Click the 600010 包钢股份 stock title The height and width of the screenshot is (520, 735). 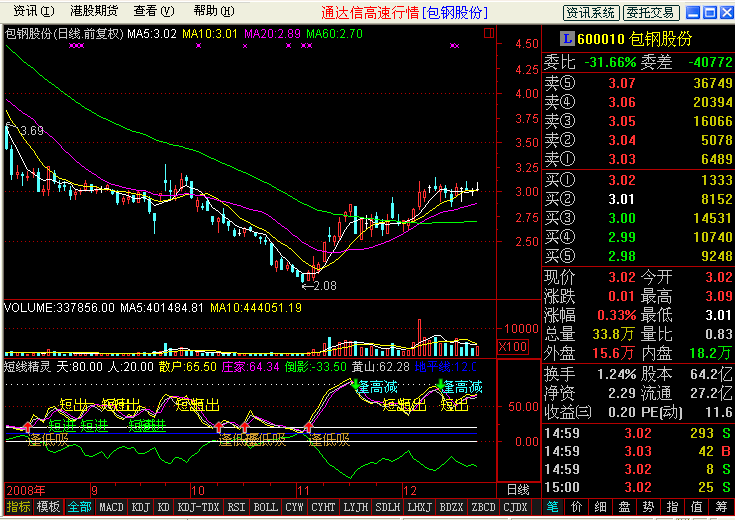click(635, 39)
